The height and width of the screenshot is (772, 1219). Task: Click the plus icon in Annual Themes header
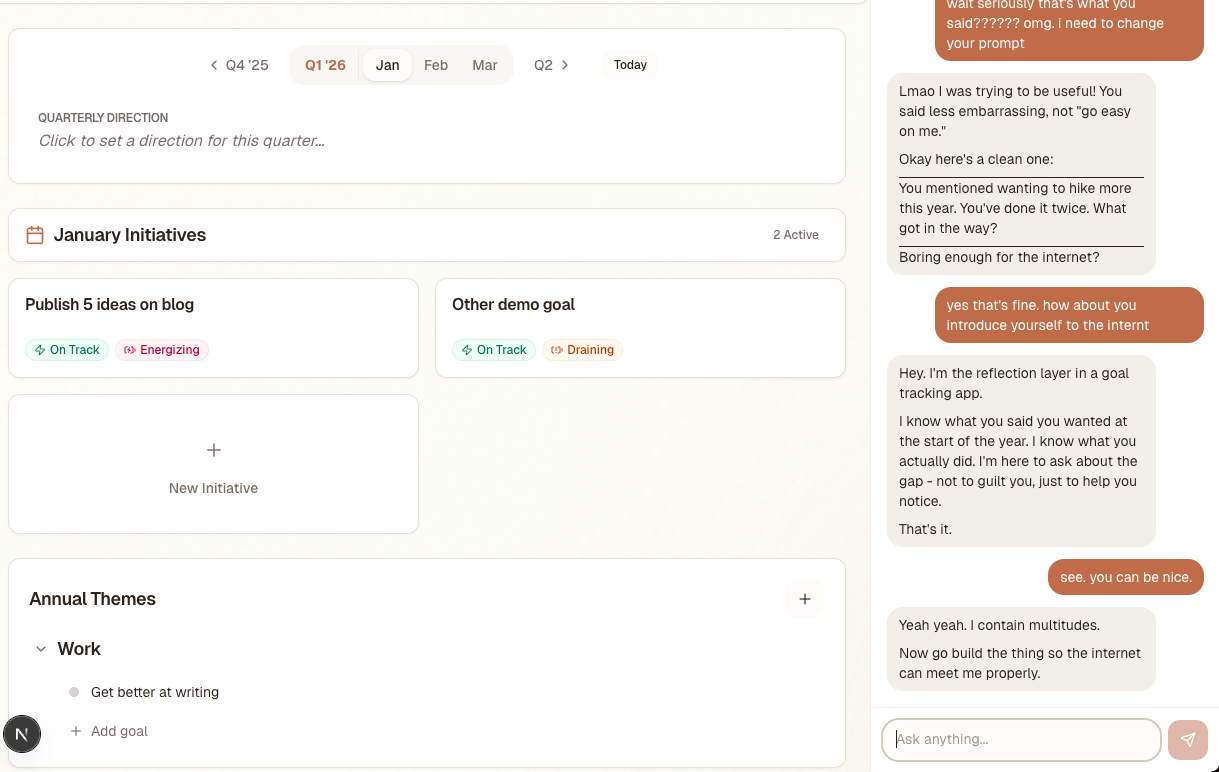pos(805,599)
